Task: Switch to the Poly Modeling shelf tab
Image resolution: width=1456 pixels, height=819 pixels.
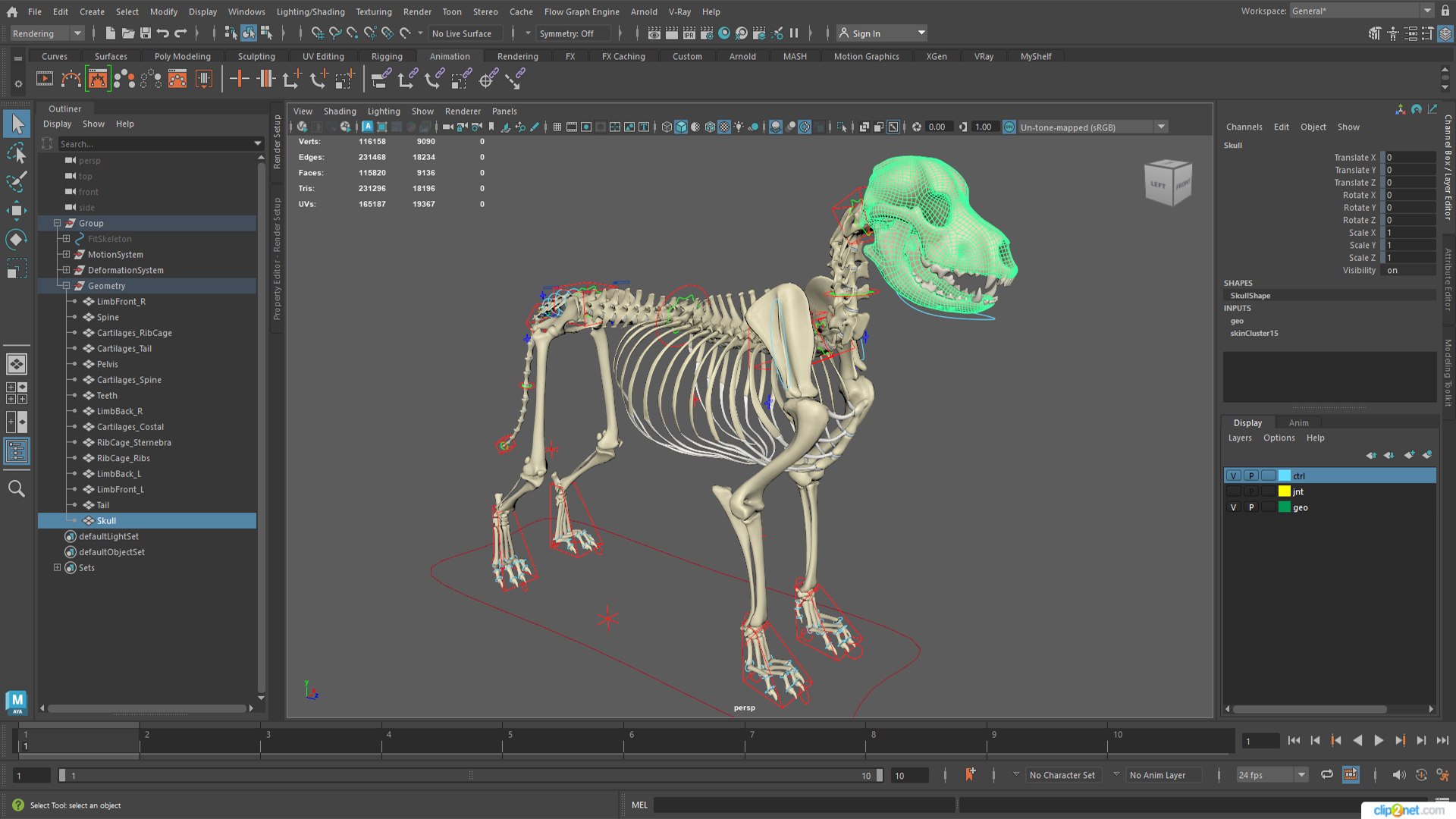Action: coord(183,56)
